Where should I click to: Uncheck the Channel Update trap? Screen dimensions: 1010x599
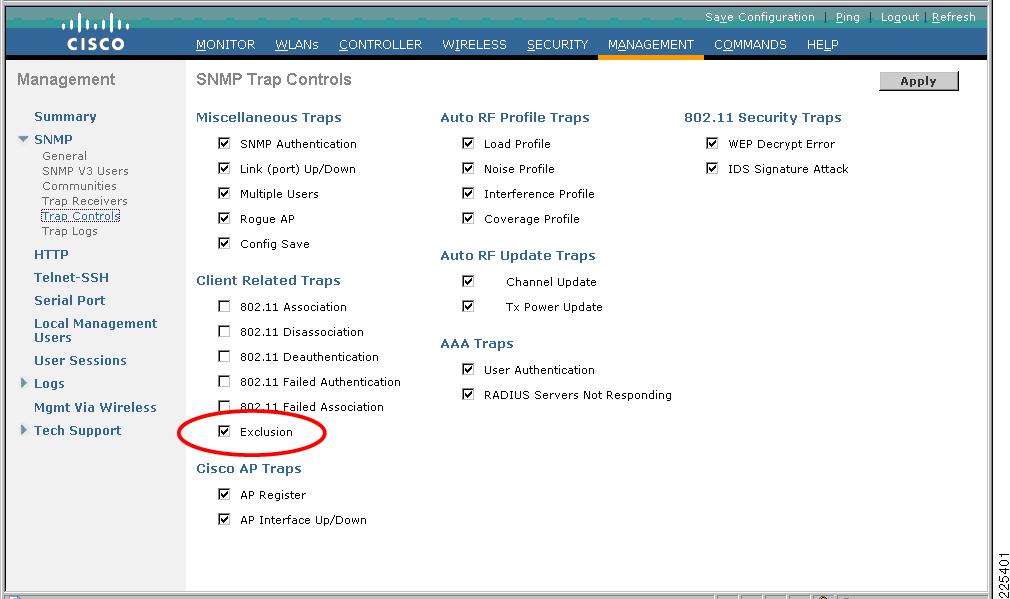[x=468, y=281]
